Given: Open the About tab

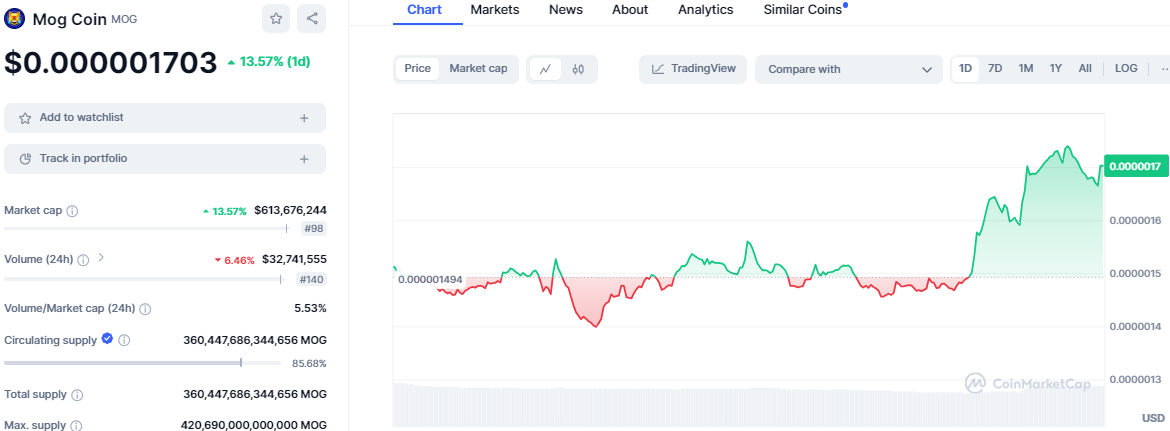Looking at the screenshot, I should (x=630, y=10).
